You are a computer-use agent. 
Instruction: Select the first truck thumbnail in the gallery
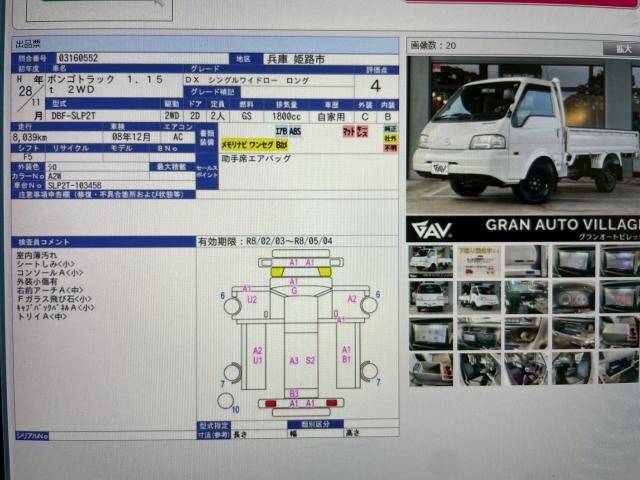[x=430, y=261]
